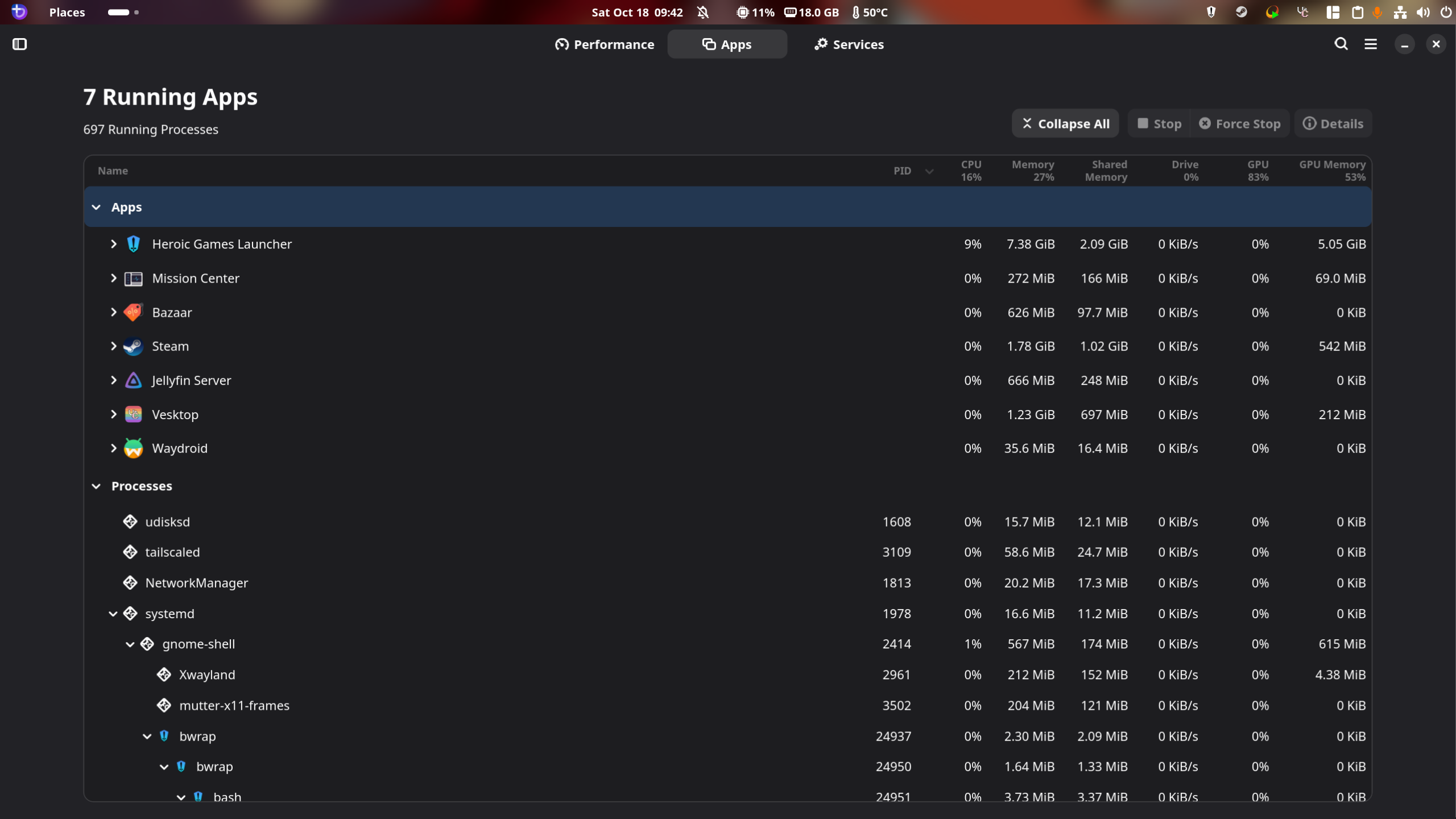
Task: Collapse the gnome-shell process tree
Action: coord(130,644)
